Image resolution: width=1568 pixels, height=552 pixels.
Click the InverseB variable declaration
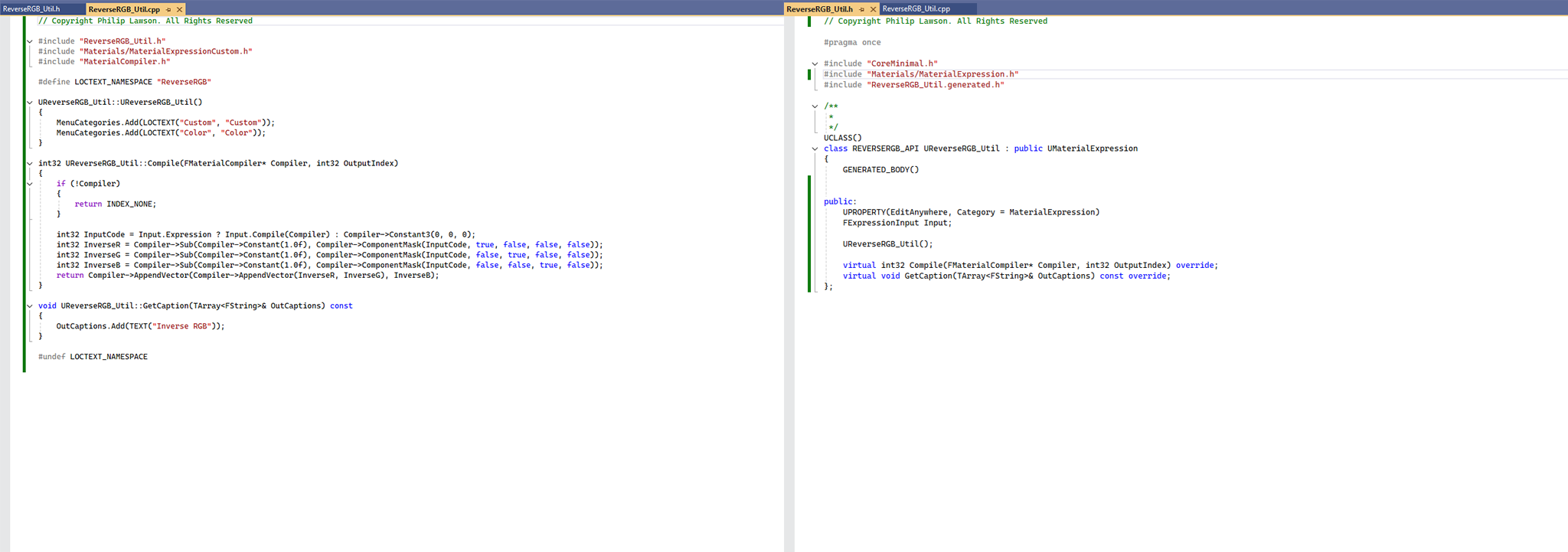pos(329,265)
